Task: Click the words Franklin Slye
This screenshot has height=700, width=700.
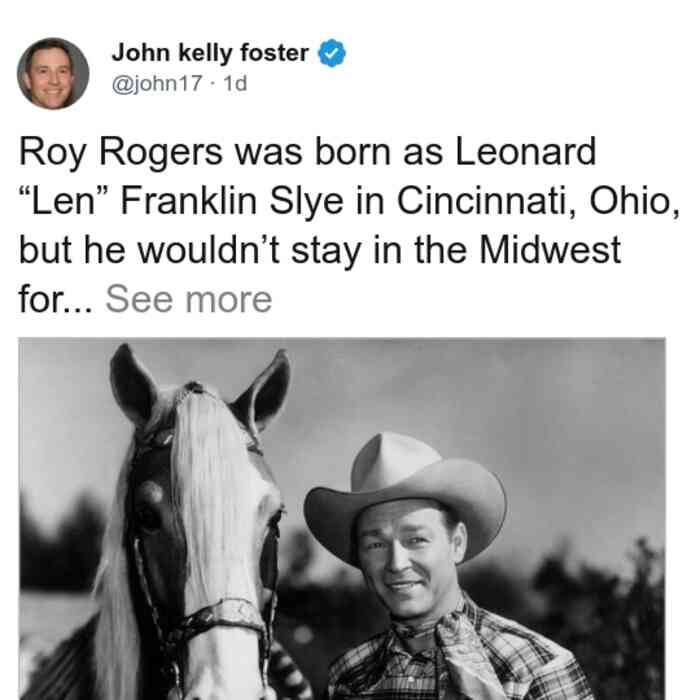Action: click(232, 201)
